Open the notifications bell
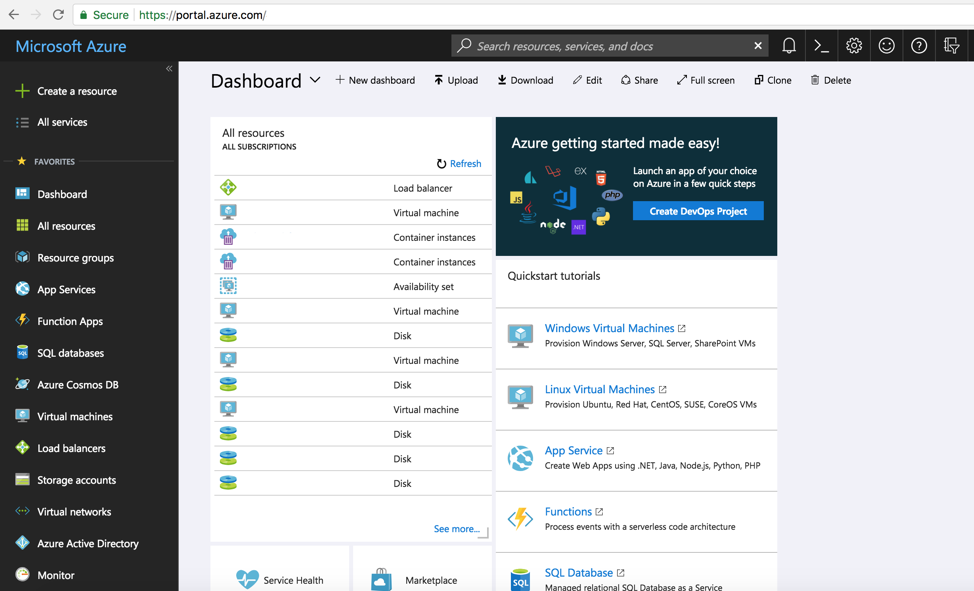This screenshot has height=591, width=974. (x=788, y=46)
